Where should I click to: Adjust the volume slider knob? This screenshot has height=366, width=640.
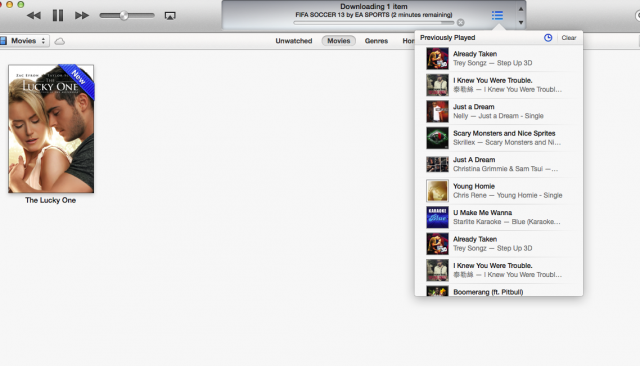click(124, 16)
